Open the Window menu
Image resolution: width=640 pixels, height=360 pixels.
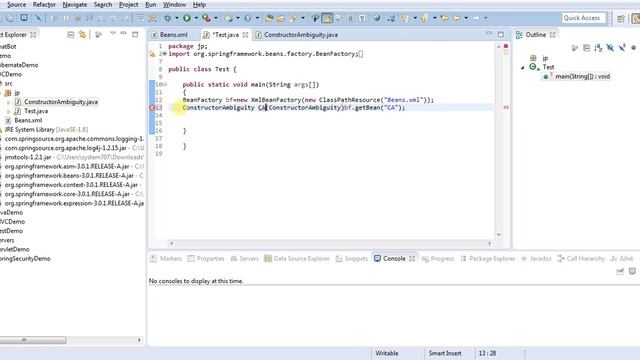(174, 4)
